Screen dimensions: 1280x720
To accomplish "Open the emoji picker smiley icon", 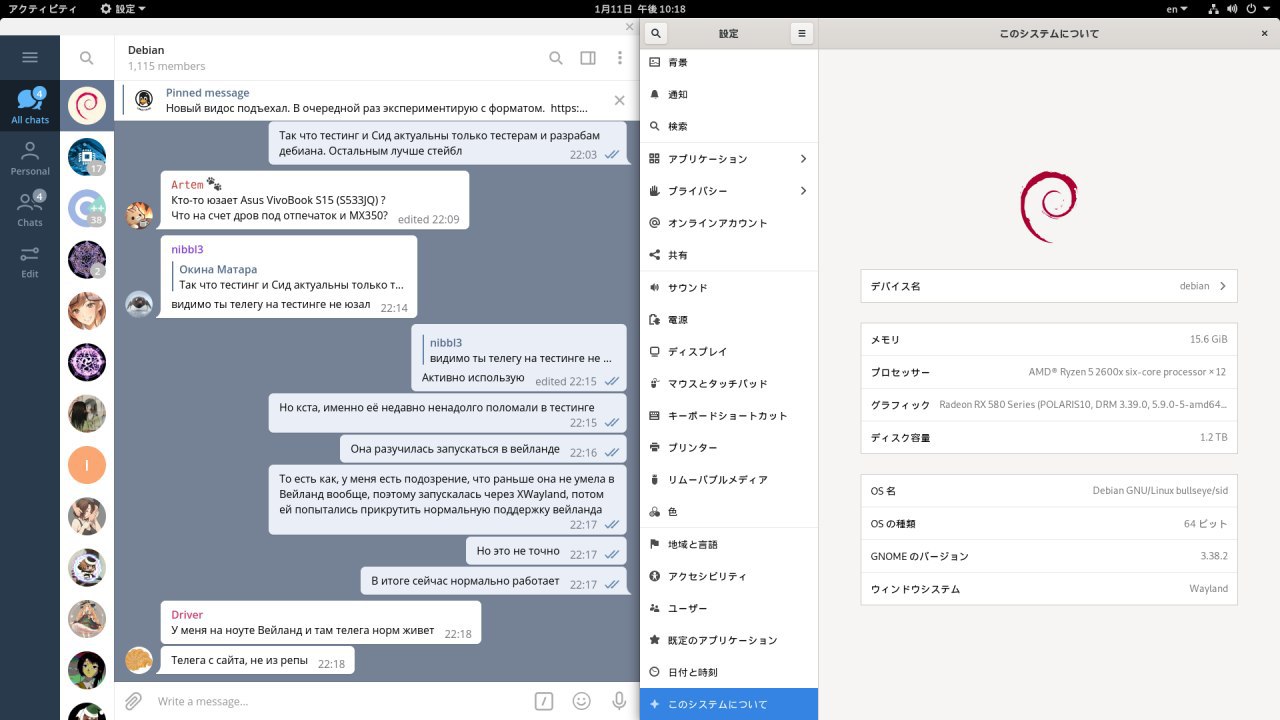I will (x=581, y=701).
